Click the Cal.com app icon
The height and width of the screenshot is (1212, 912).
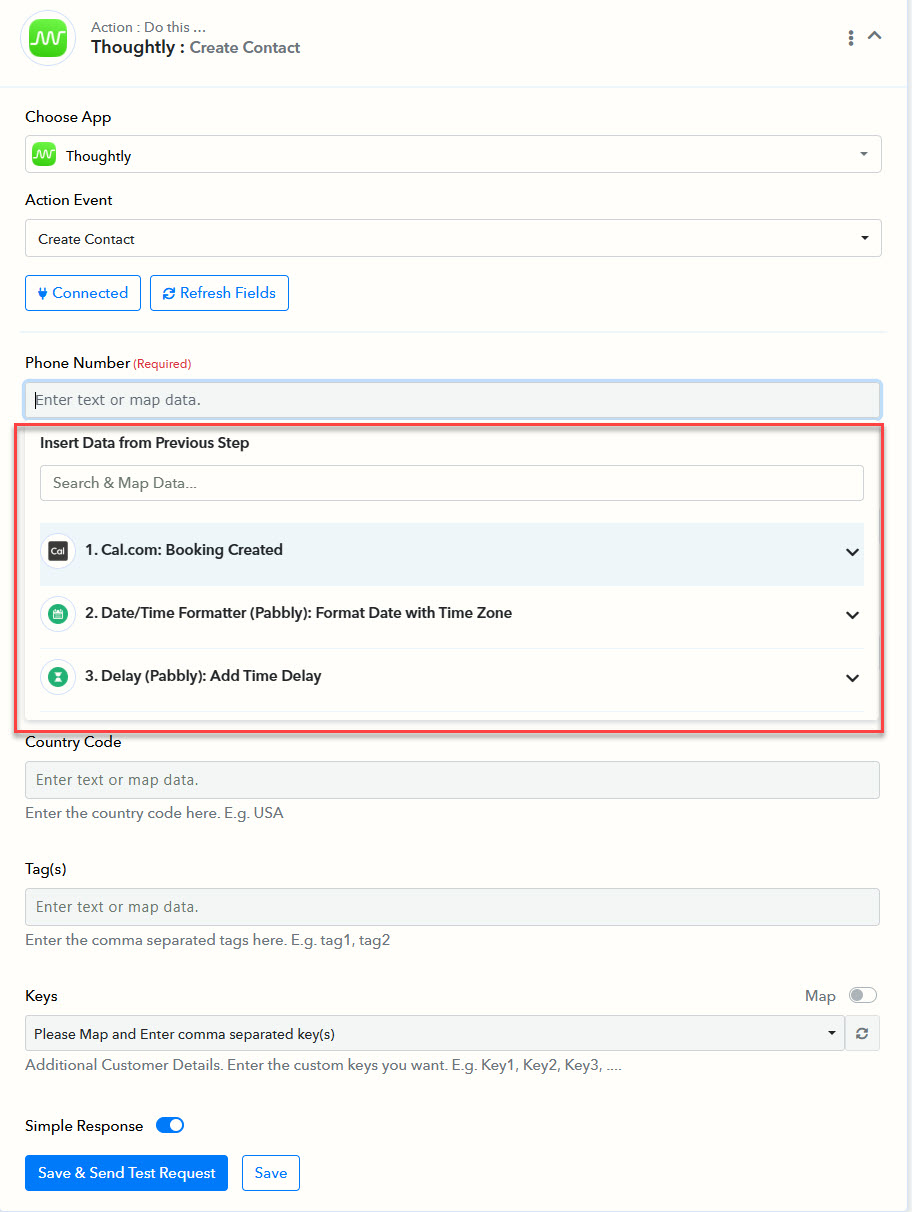58,551
